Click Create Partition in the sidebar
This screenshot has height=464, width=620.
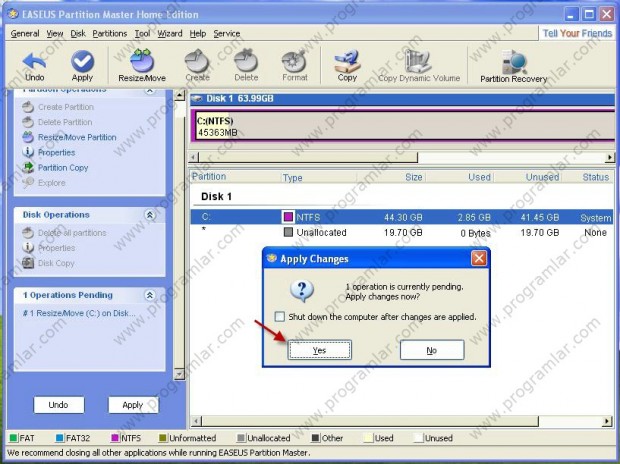(58, 107)
